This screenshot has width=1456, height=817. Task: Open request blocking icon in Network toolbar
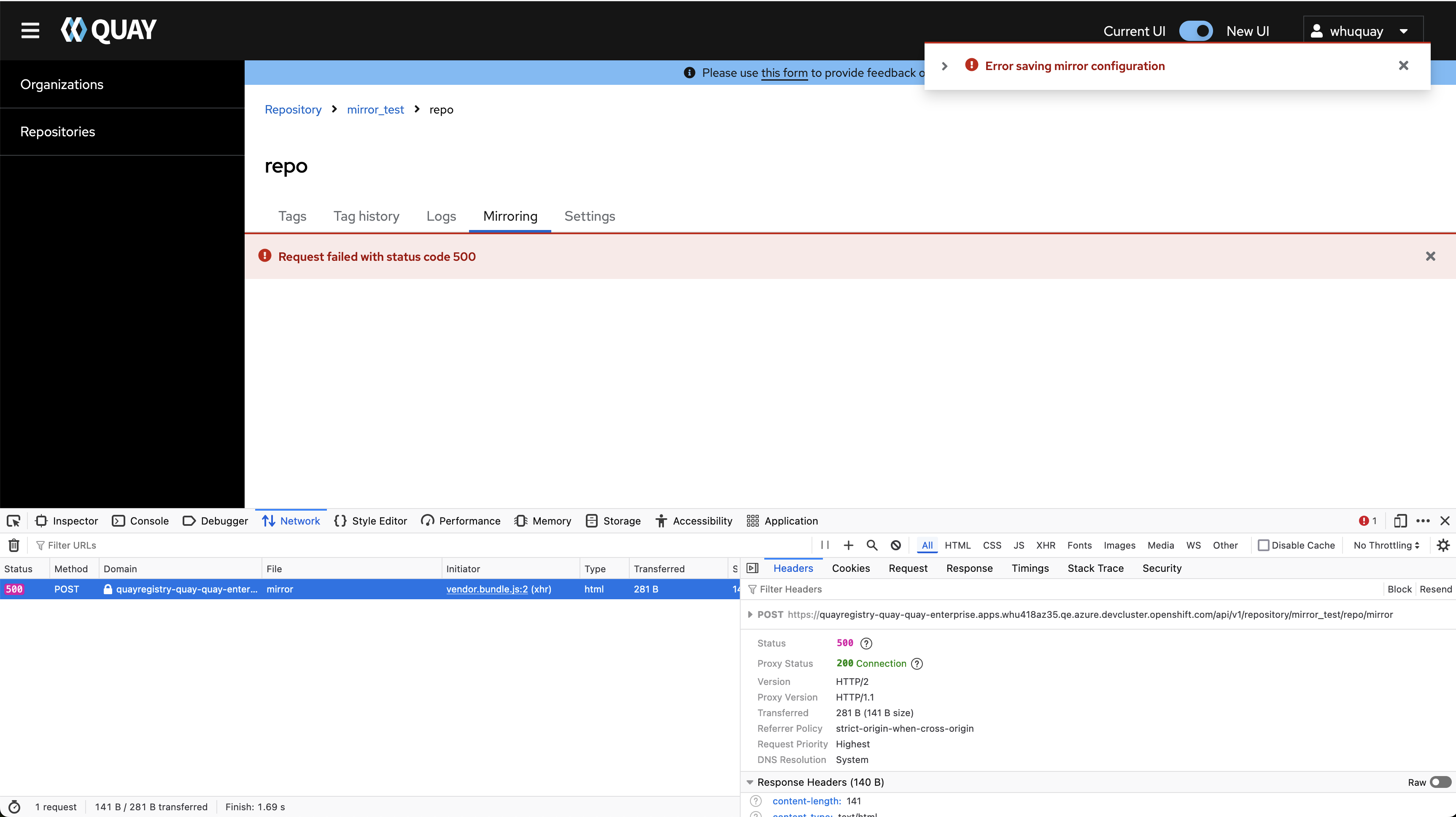click(x=895, y=545)
